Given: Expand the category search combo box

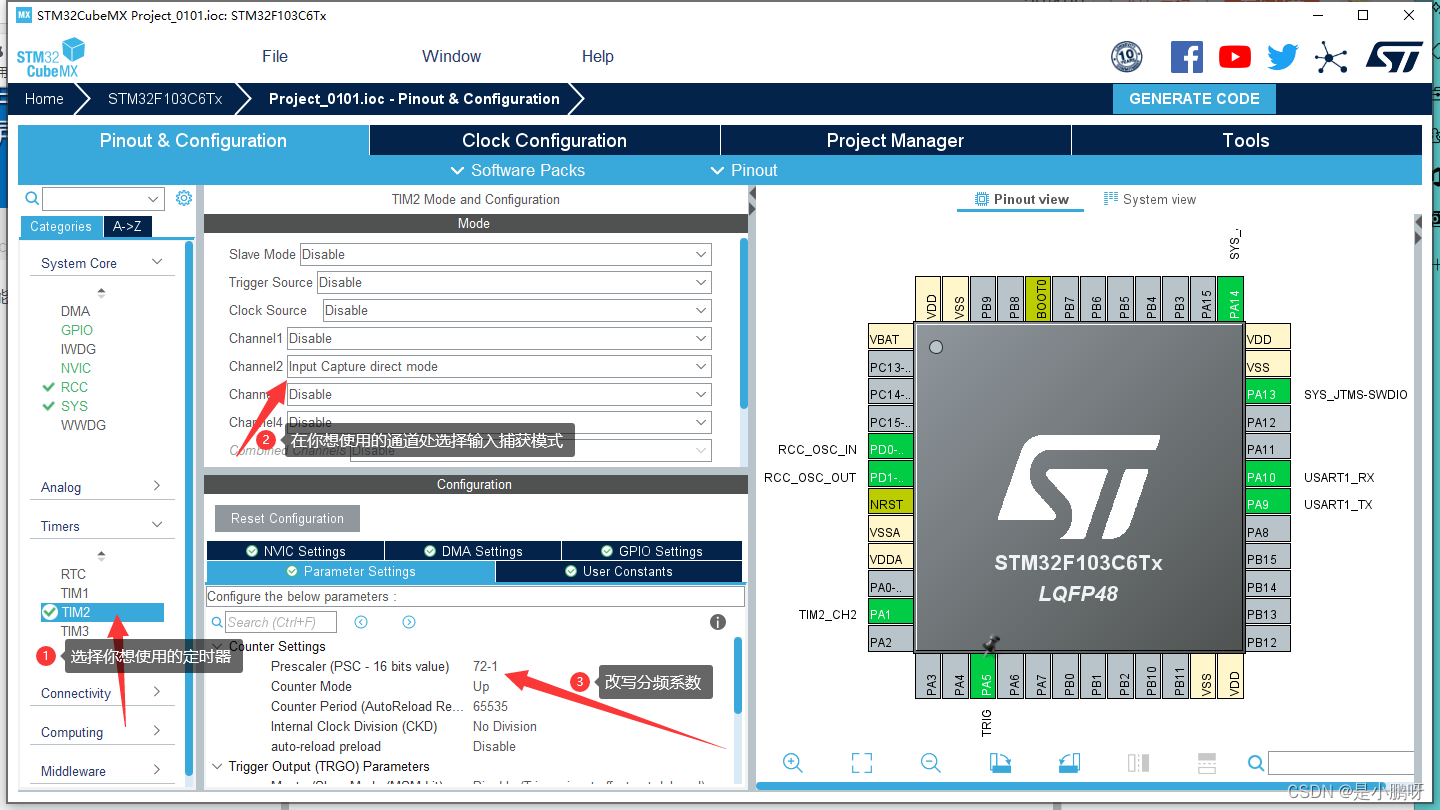Looking at the screenshot, I should pyautogui.click(x=154, y=199).
